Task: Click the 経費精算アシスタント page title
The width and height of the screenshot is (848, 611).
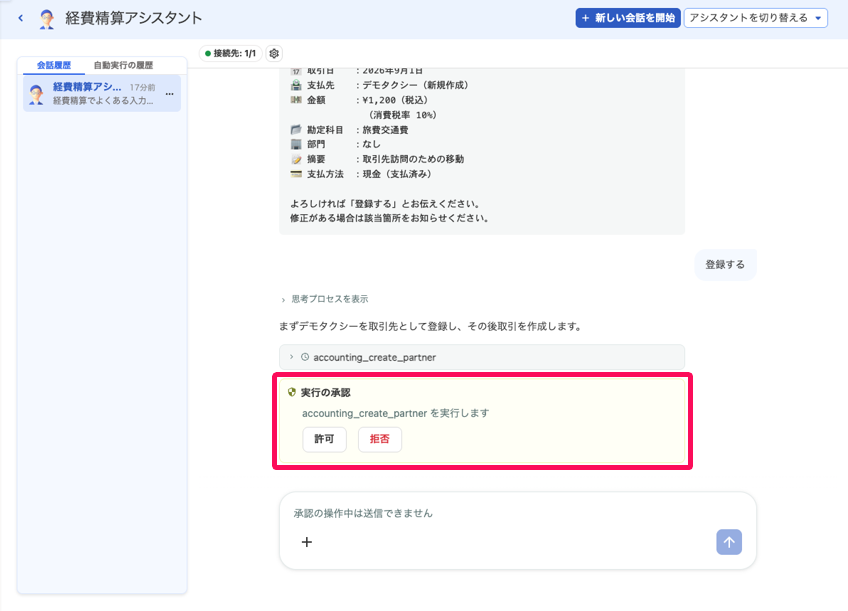Action: point(133,18)
